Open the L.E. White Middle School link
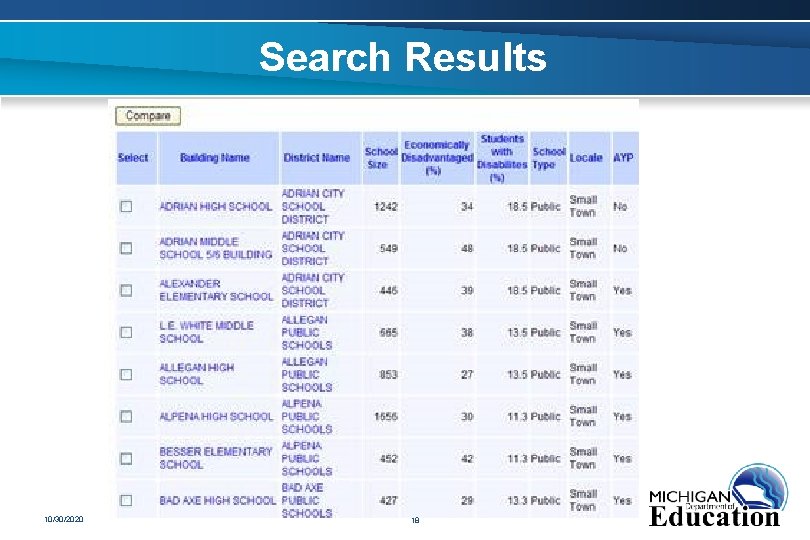Image resolution: width=810 pixels, height=540 pixels. click(x=206, y=332)
